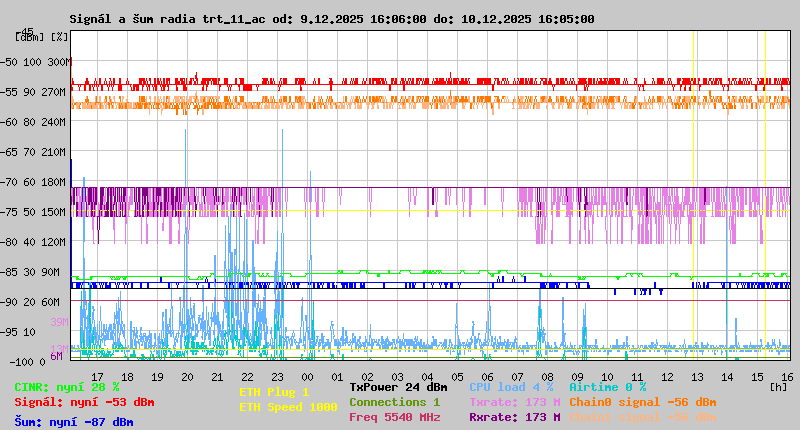The image size is (800, 430).
Task: Click the 'ETH Plug 1' legend label
Action: 274,392
